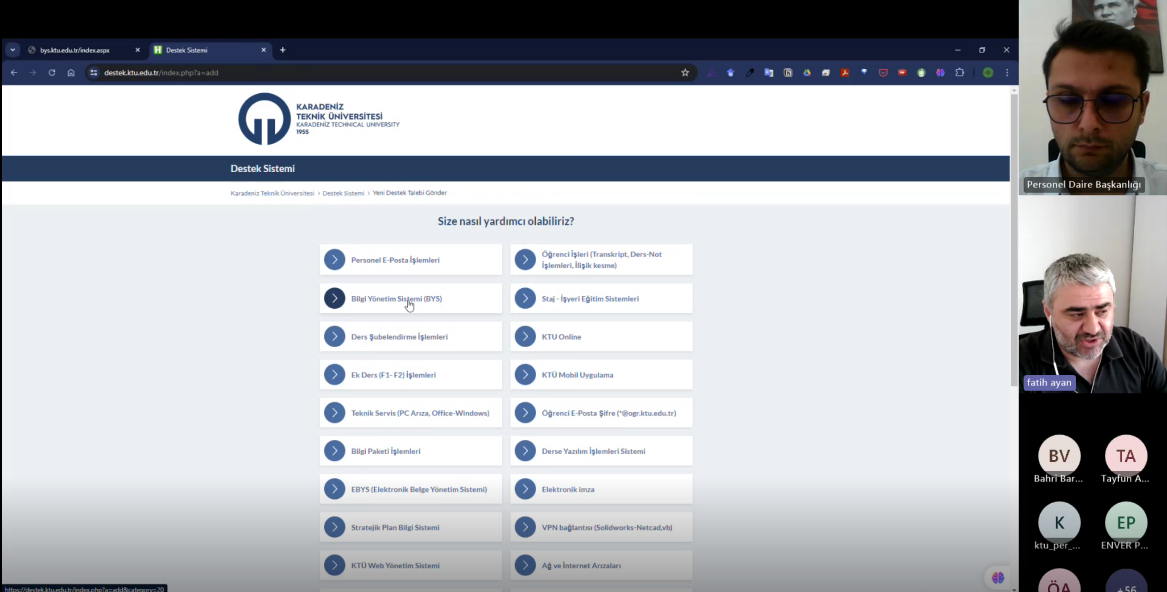Viewport: 1167px width, 592px height.
Task: Open the Google Drive extension icon
Action: click(x=807, y=72)
